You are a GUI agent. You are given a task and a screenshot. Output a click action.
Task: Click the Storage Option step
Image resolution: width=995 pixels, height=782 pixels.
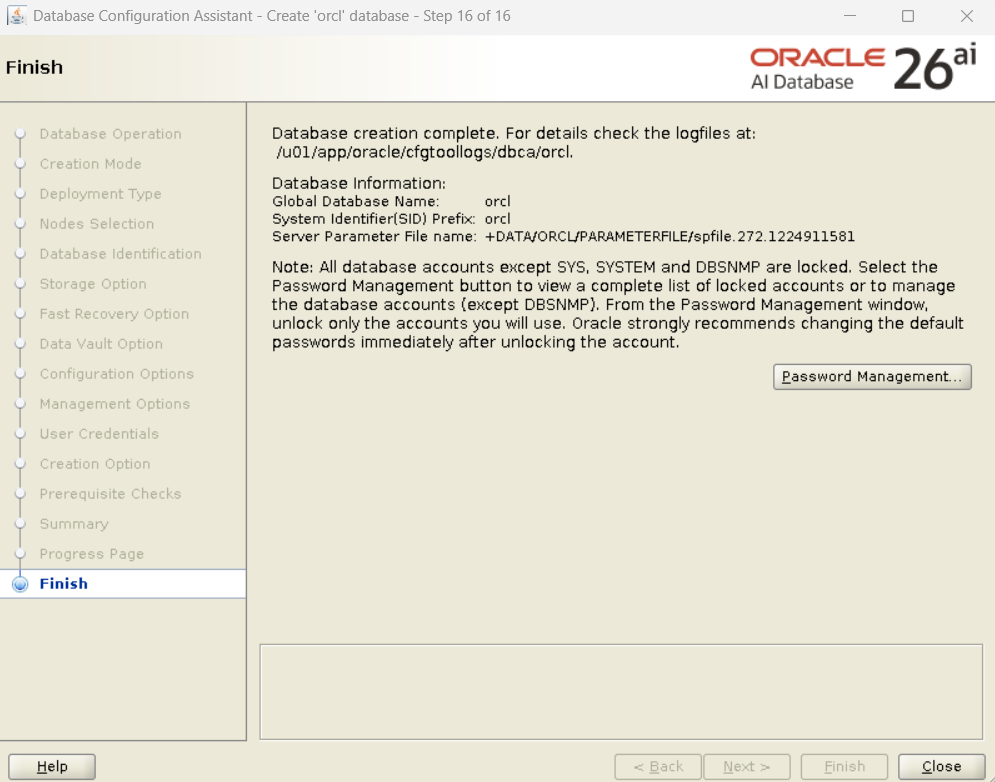(93, 284)
